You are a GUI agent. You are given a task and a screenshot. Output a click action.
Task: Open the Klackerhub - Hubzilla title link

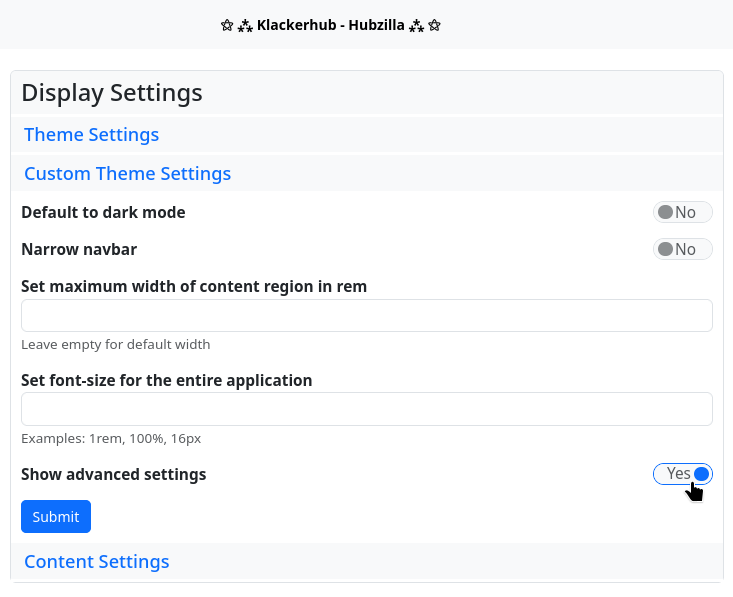pos(330,24)
